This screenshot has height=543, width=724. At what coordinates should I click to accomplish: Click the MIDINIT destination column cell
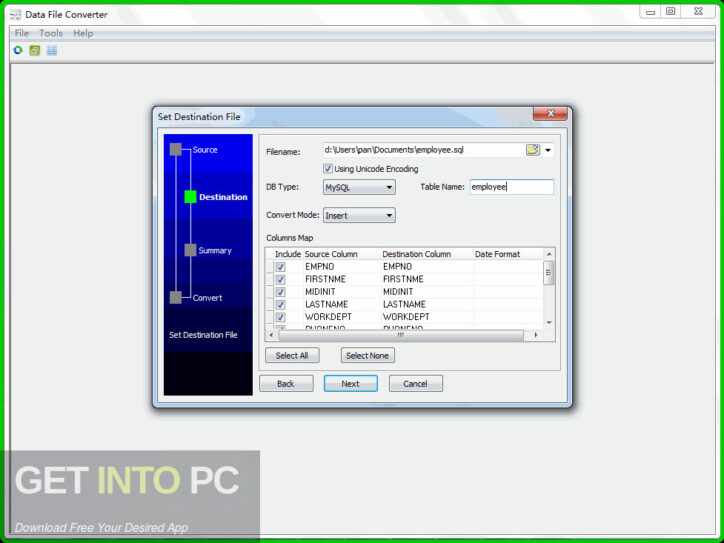pyautogui.click(x=428, y=292)
